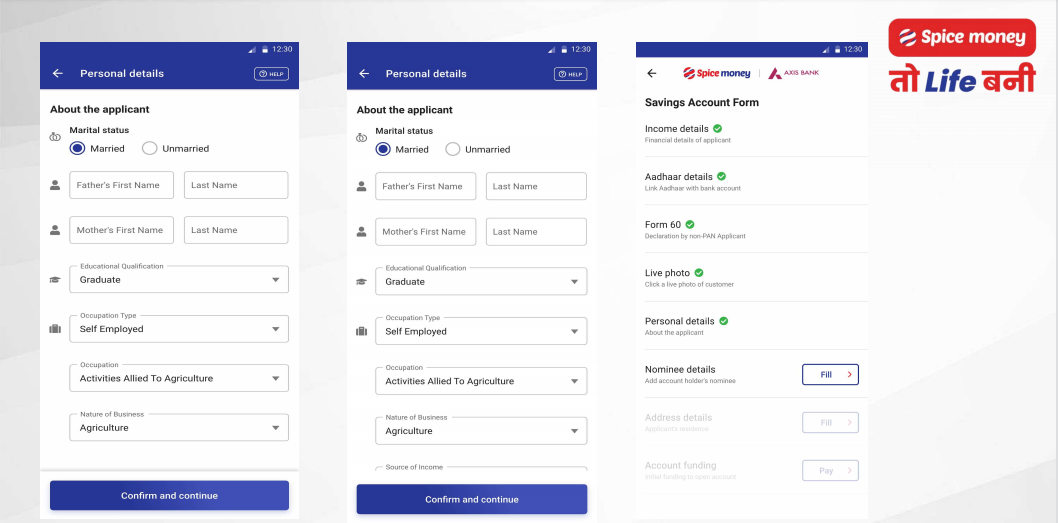Open Nature of Business dropdown, second screen
The image size is (1058, 523).
point(481,431)
